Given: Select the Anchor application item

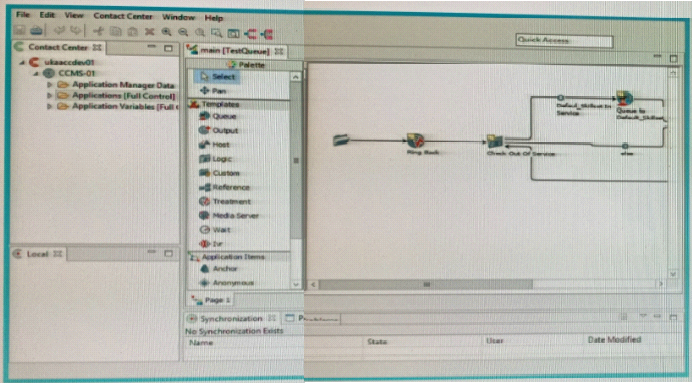Looking at the screenshot, I should click(x=219, y=269).
